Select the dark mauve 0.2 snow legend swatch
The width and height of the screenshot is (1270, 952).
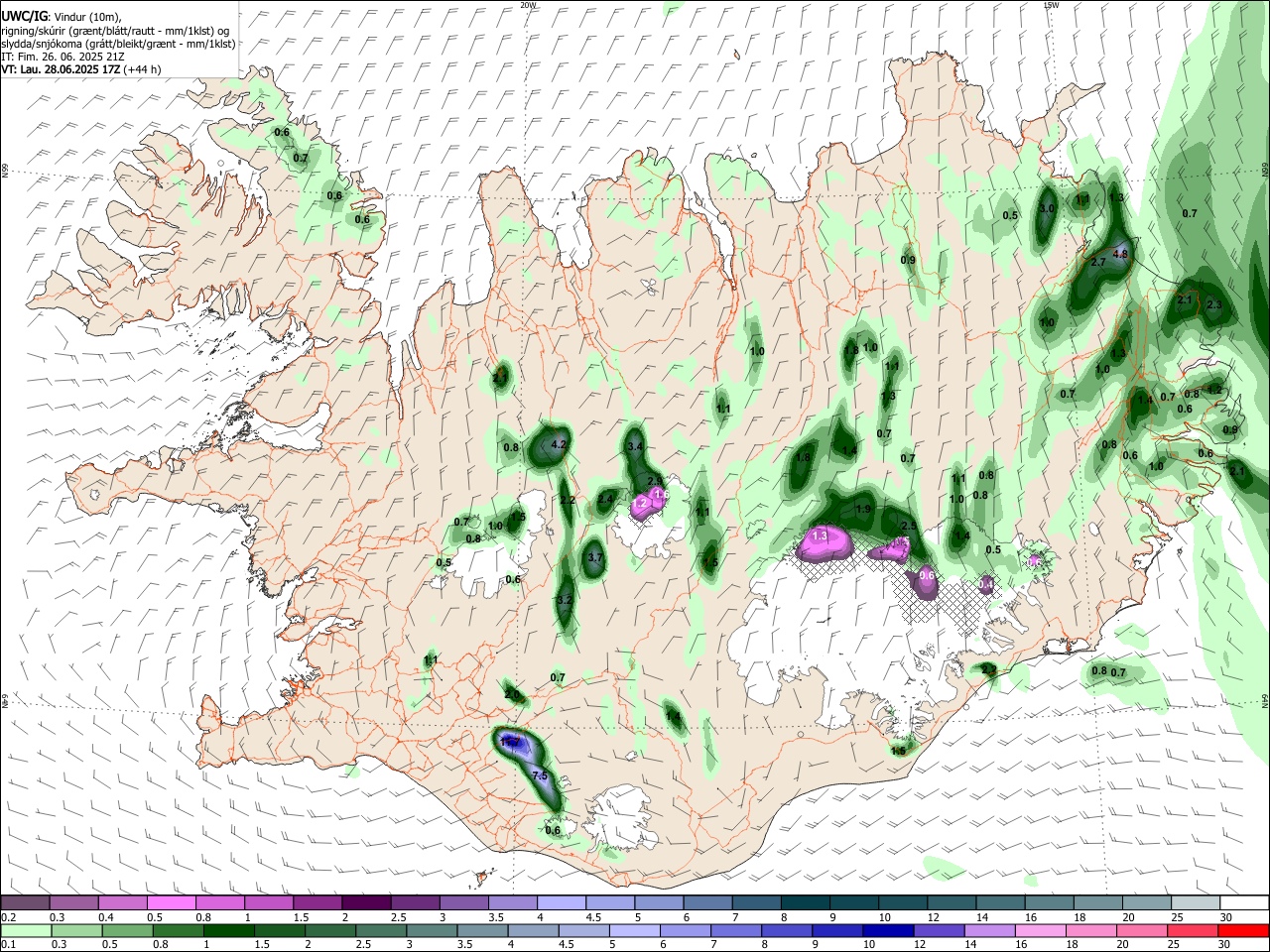pos(26,903)
